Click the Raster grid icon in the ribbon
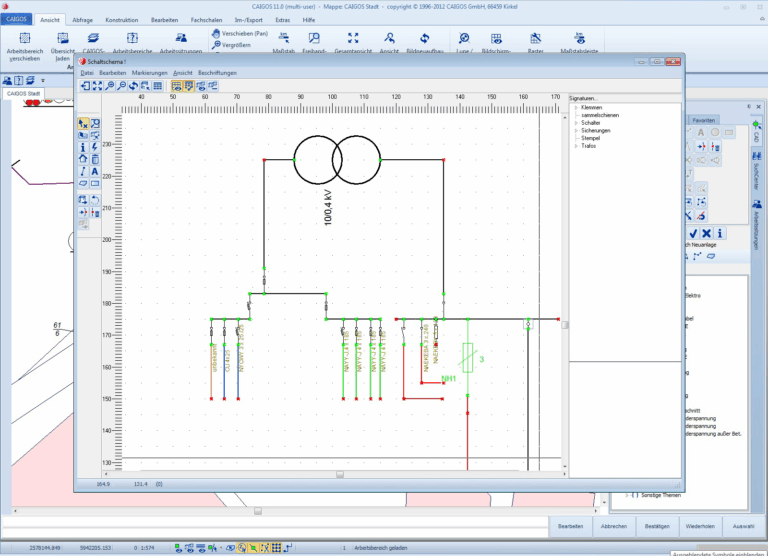This screenshot has width=768, height=556. (536, 37)
